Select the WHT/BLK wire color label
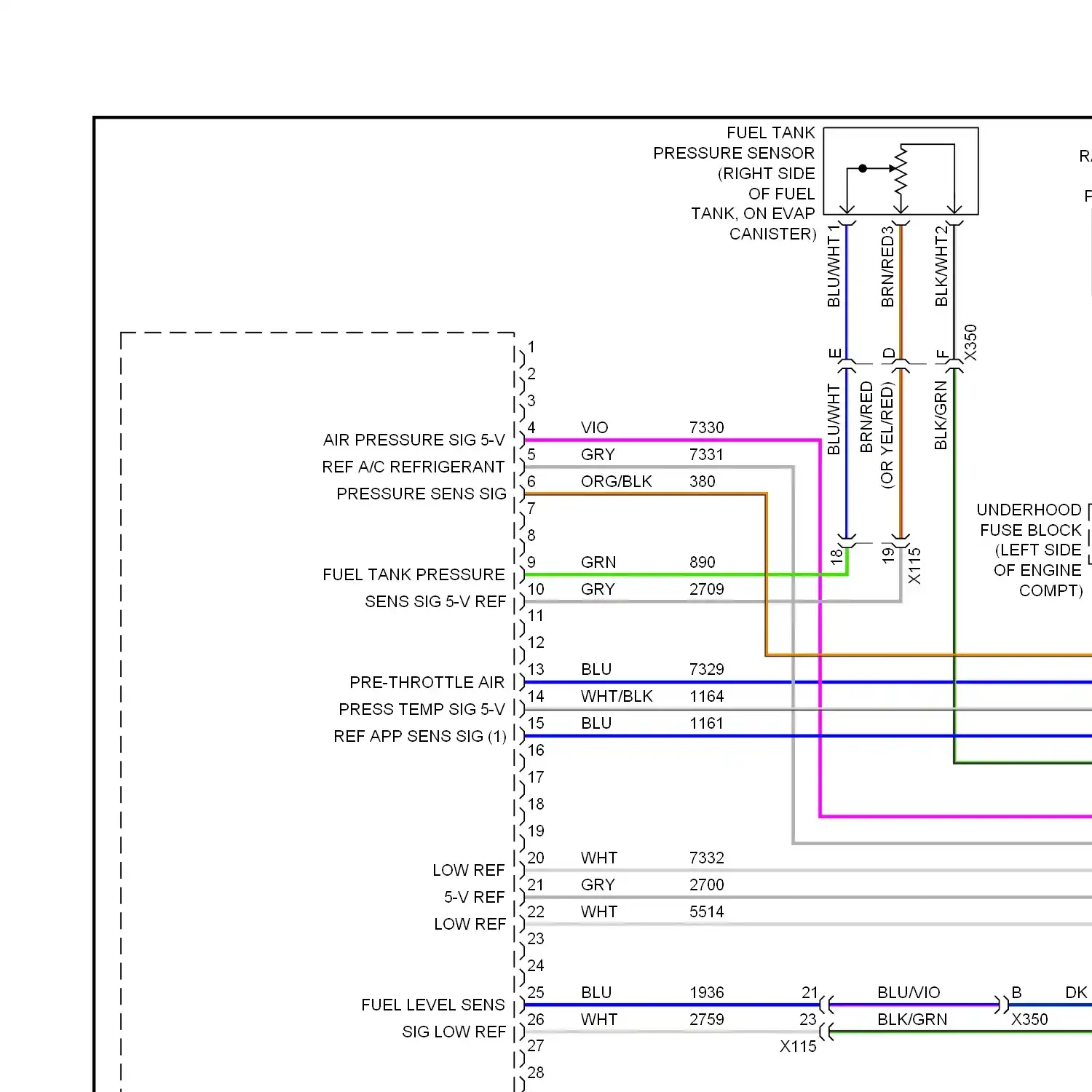Image resolution: width=1092 pixels, height=1092 pixels. 617,696
